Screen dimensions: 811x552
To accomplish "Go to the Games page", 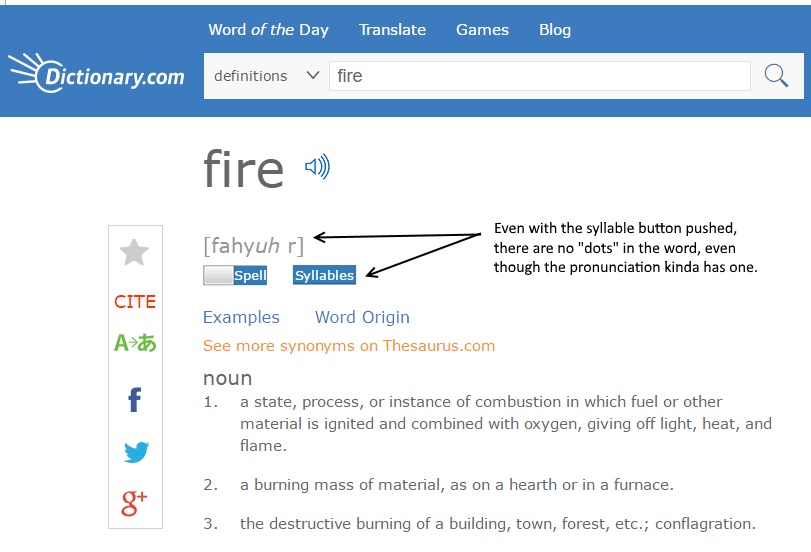I will tap(482, 30).
